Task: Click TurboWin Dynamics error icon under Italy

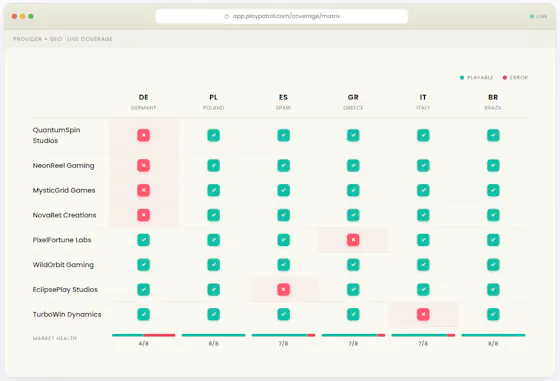Action: [423, 314]
